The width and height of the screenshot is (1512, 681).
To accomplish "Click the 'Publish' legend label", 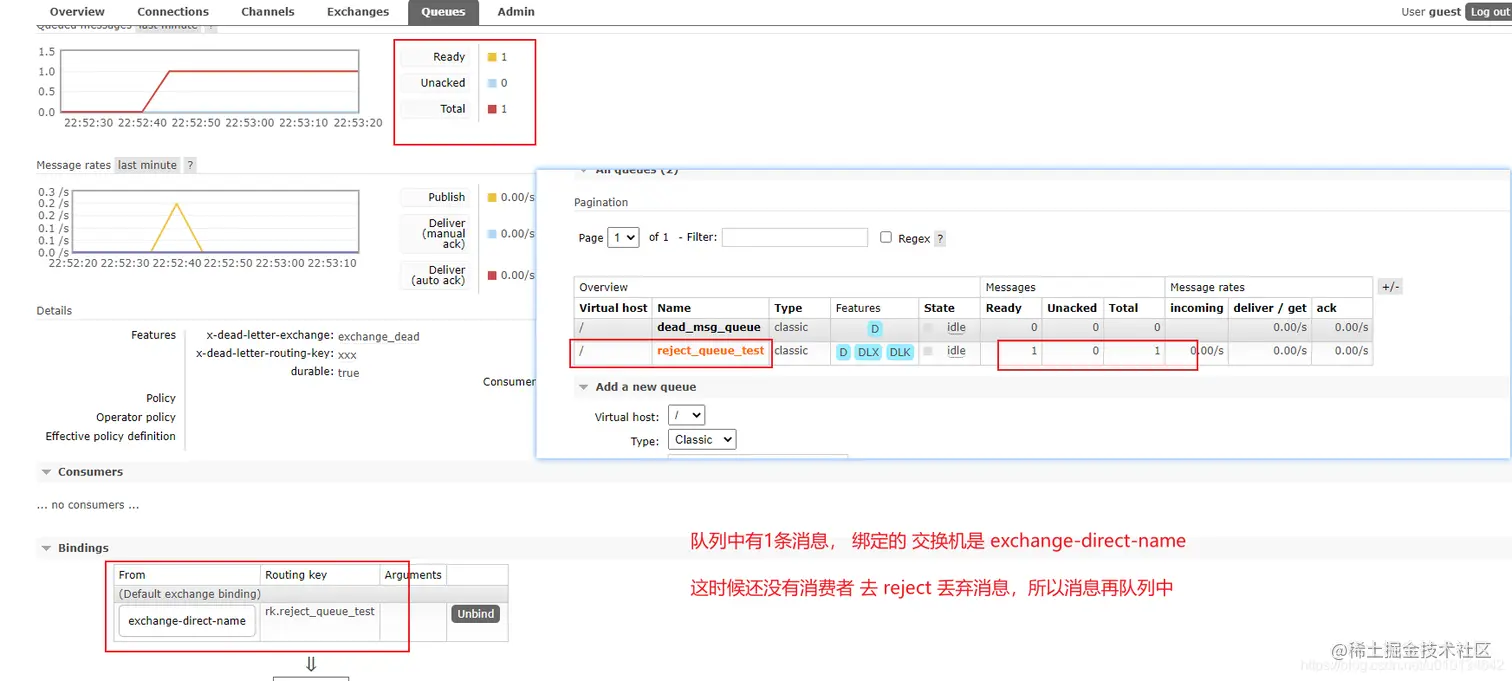I will coord(447,197).
